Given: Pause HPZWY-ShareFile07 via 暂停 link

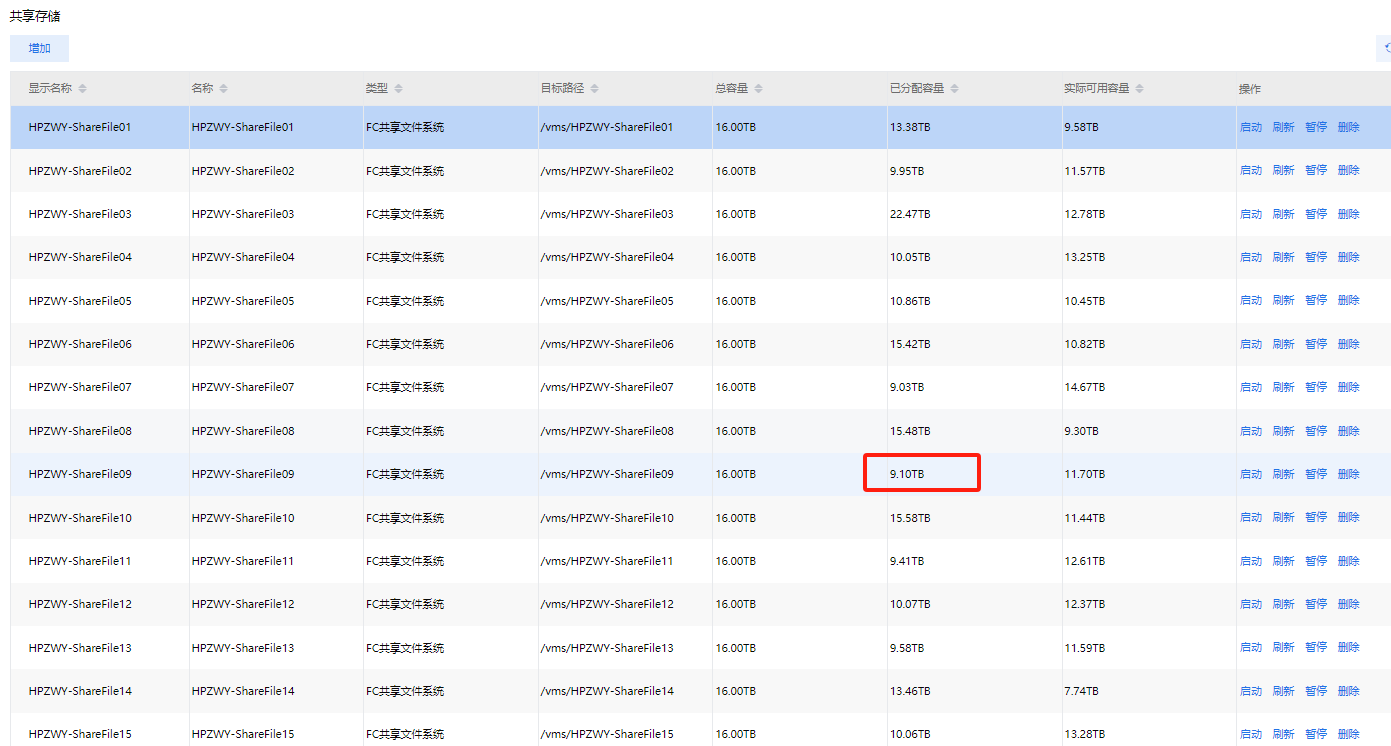Looking at the screenshot, I should point(1316,387).
